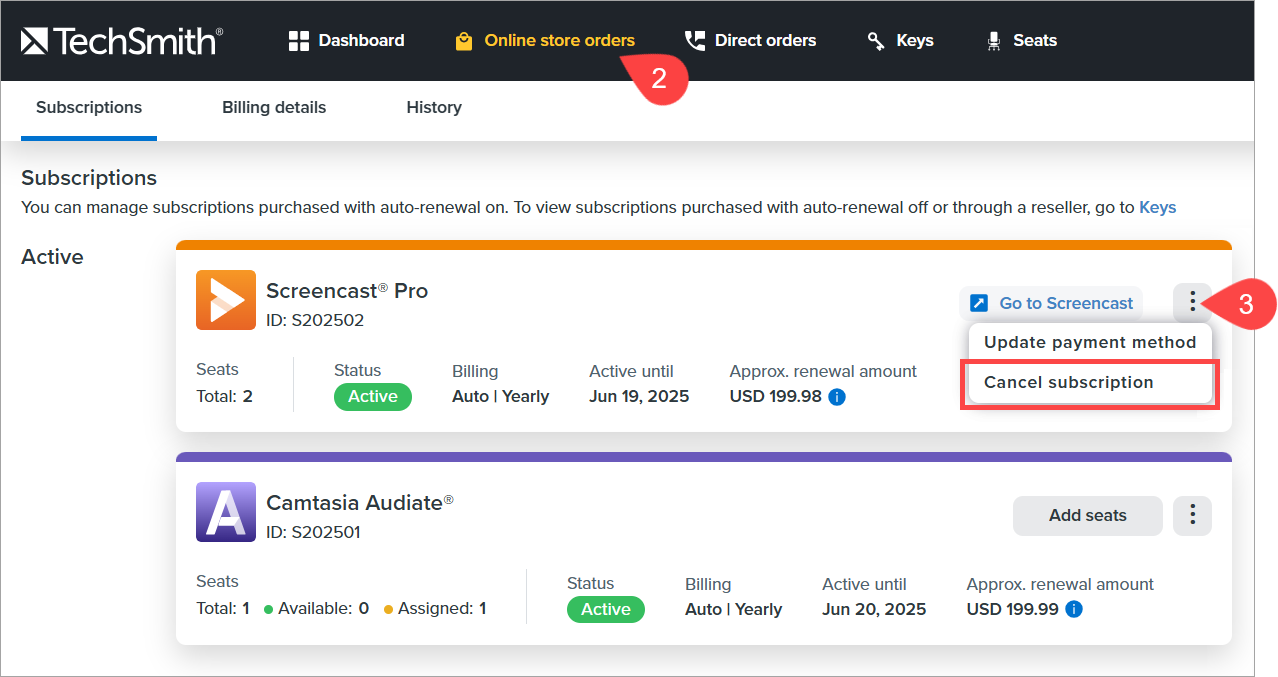
Task: Click the USD 199.98 renewal amount
Action: (x=776, y=397)
